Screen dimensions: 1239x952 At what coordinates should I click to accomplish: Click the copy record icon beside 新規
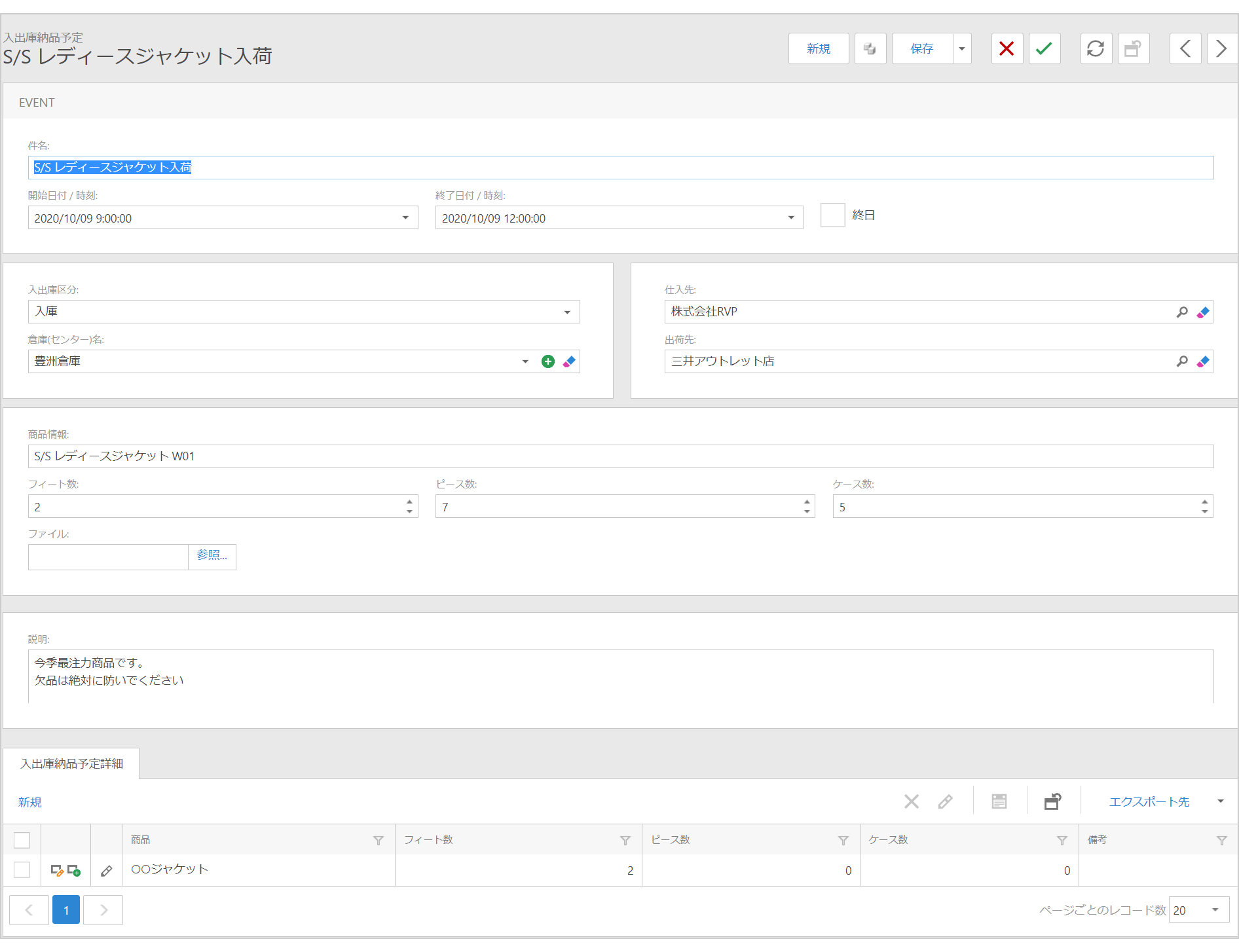pos(870,48)
